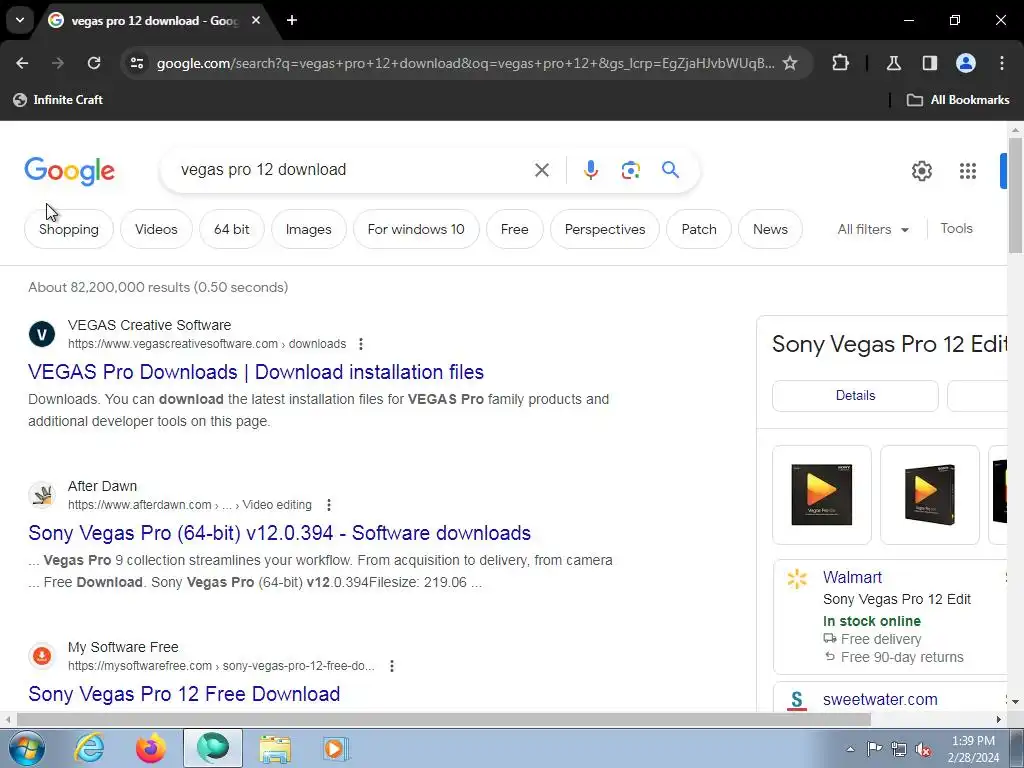Select the For windows 10 chip

click(x=416, y=229)
